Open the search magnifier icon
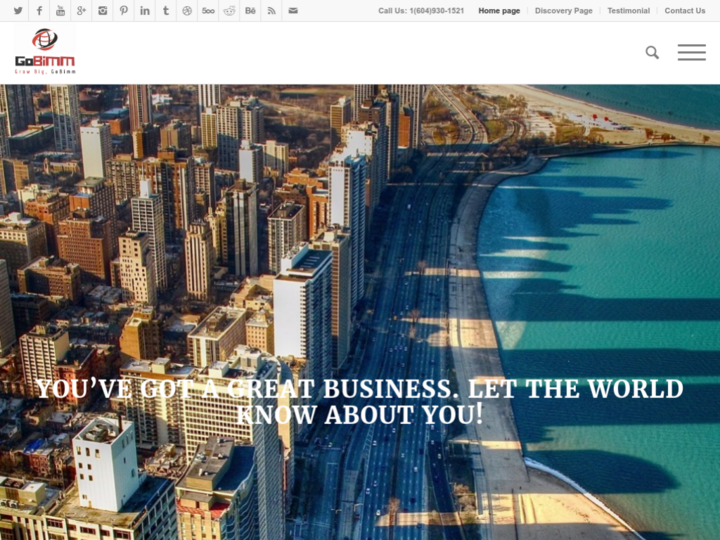The height and width of the screenshot is (540, 720). [652, 53]
